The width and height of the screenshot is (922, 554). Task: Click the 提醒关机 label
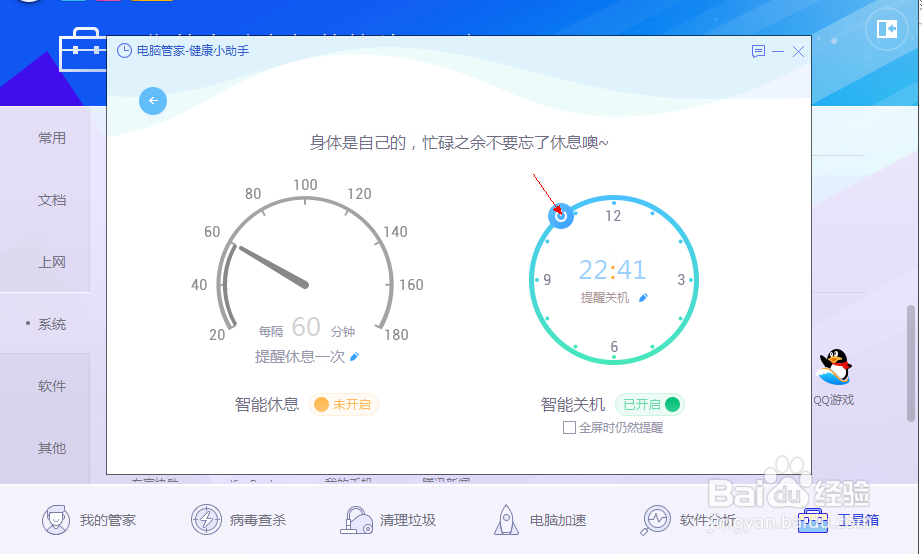(x=605, y=298)
